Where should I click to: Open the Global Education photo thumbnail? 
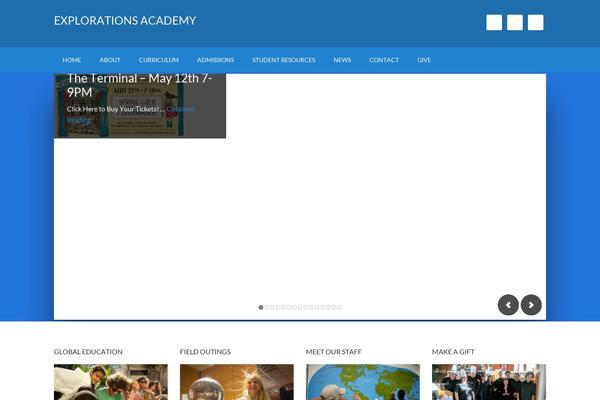(x=111, y=382)
